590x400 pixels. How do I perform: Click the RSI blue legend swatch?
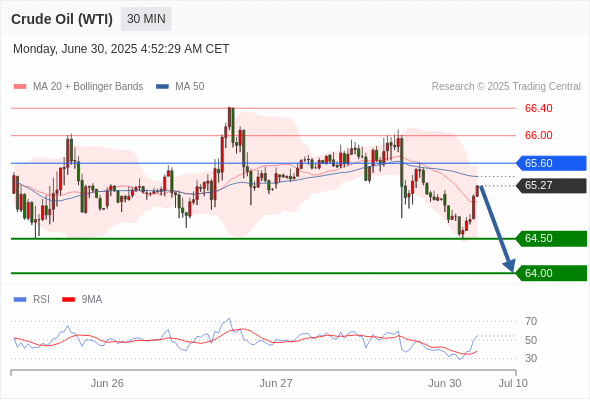[x=20, y=300]
